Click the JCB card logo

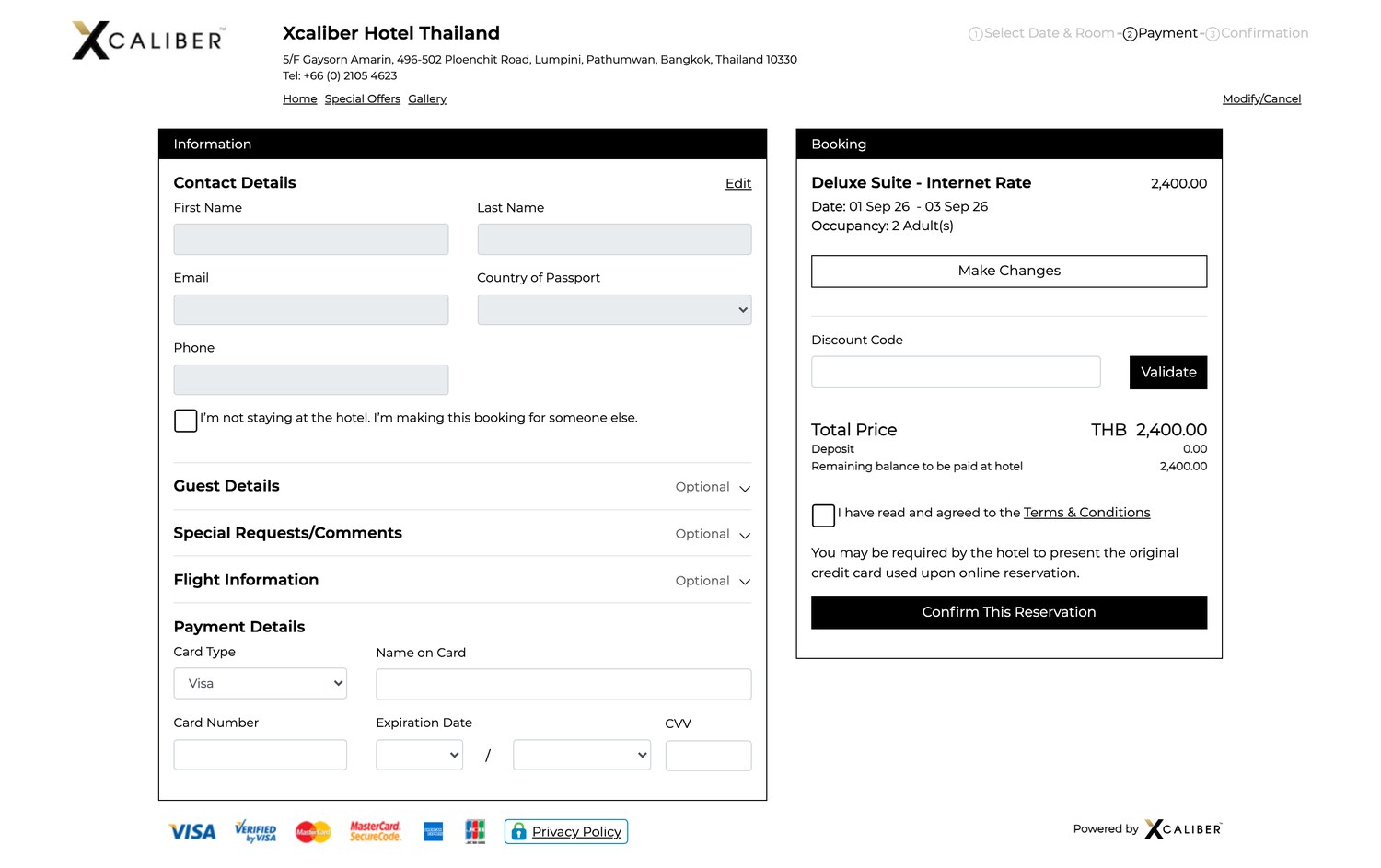475,831
